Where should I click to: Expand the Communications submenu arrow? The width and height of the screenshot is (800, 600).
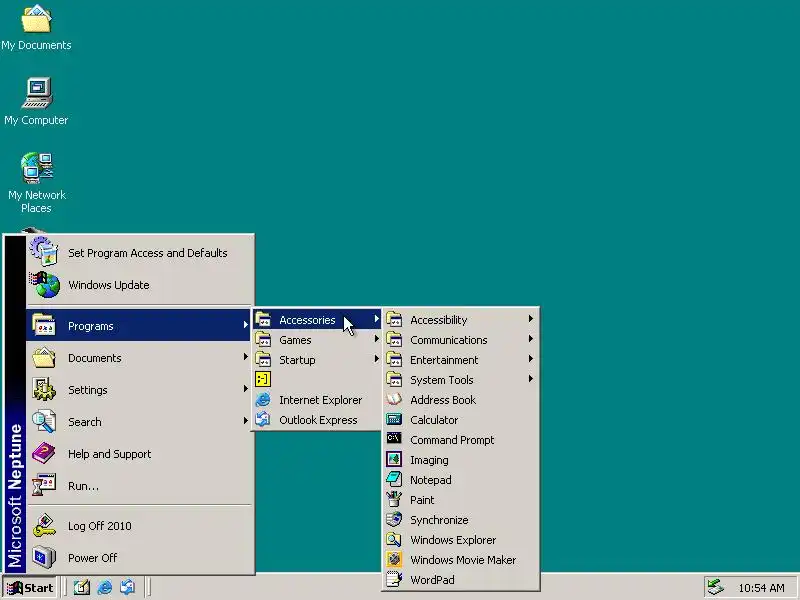click(x=531, y=339)
